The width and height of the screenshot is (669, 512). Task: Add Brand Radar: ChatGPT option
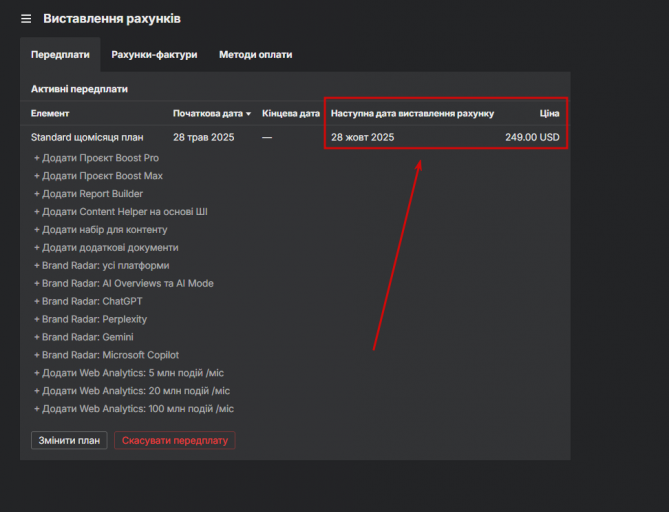click(88, 301)
